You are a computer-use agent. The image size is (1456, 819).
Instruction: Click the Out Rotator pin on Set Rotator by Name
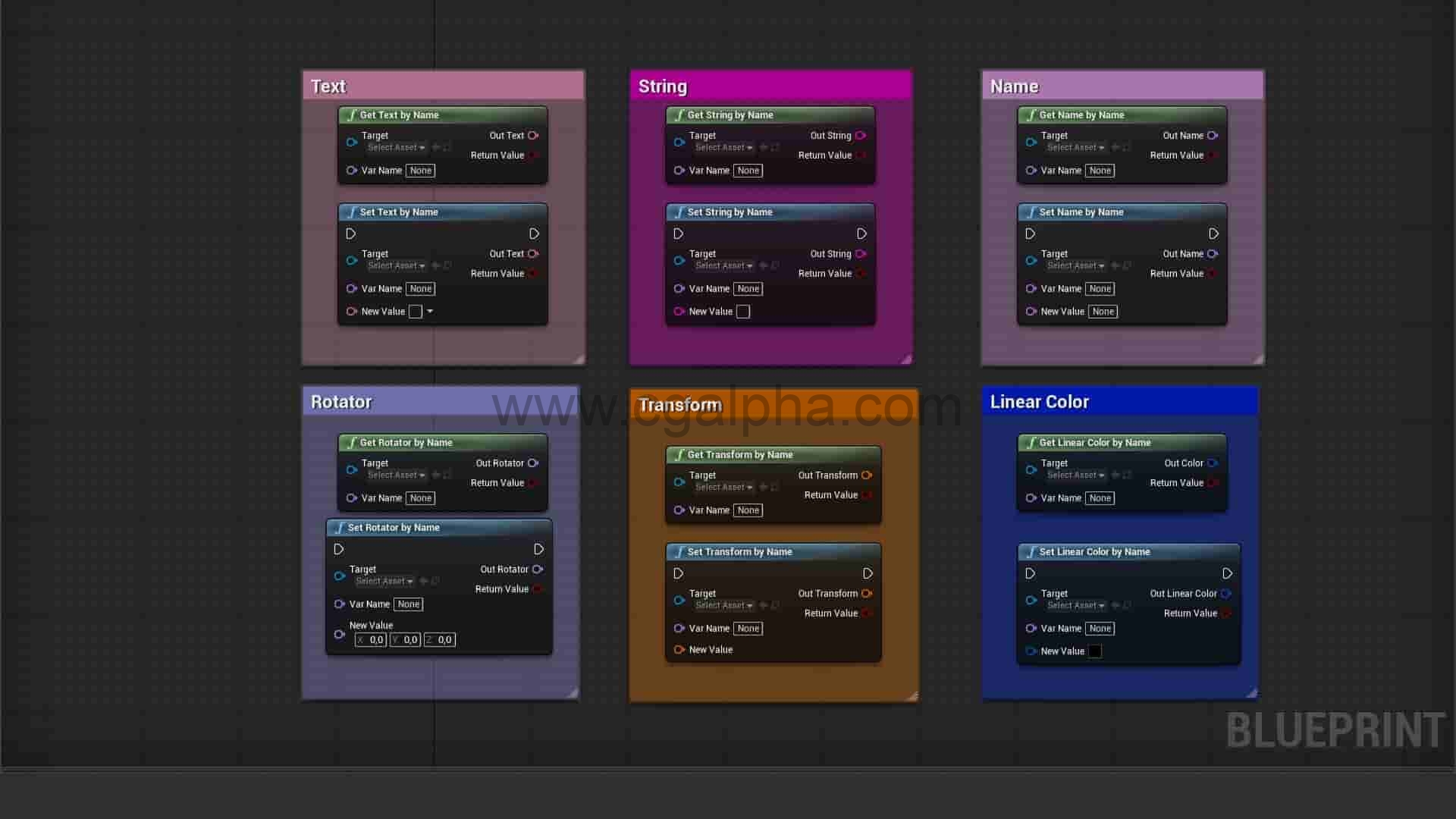coord(538,569)
